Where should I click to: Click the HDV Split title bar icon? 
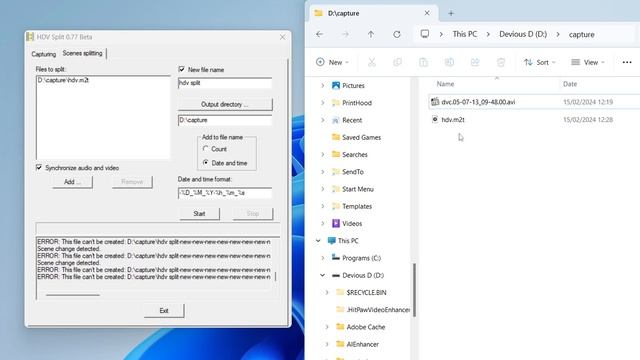point(30,37)
